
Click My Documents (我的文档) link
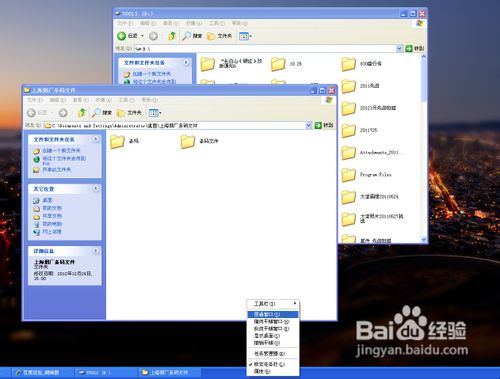tap(52, 208)
